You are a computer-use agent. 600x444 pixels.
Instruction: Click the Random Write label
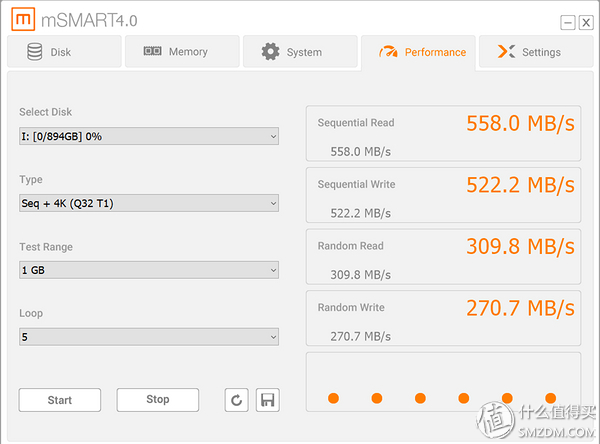coord(351,307)
